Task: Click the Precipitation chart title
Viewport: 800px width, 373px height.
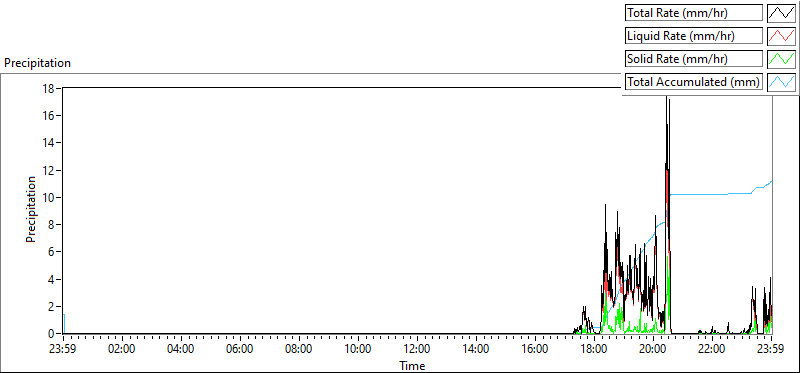Action: click(37, 63)
